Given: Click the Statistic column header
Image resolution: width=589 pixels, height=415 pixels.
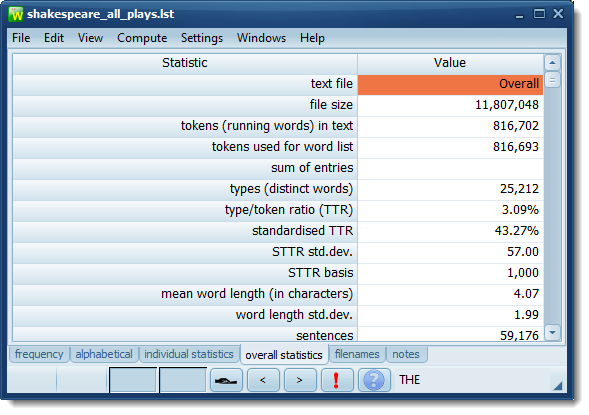Looking at the screenshot, I should point(184,63).
